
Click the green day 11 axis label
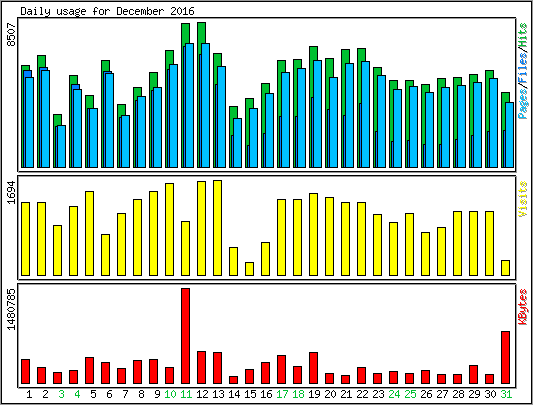[x=186, y=394]
